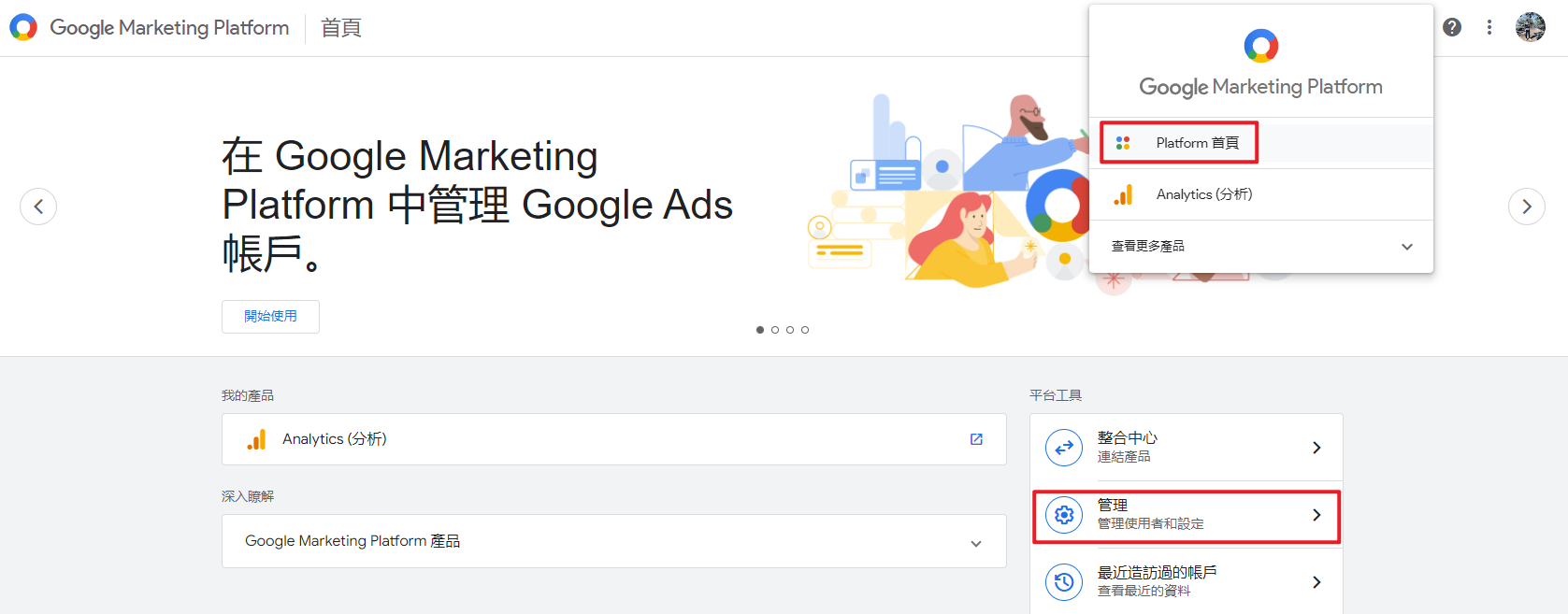This screenshot has width=1568, height=614.
Task: Open the help question mark icon
Action: [1452, 27]
